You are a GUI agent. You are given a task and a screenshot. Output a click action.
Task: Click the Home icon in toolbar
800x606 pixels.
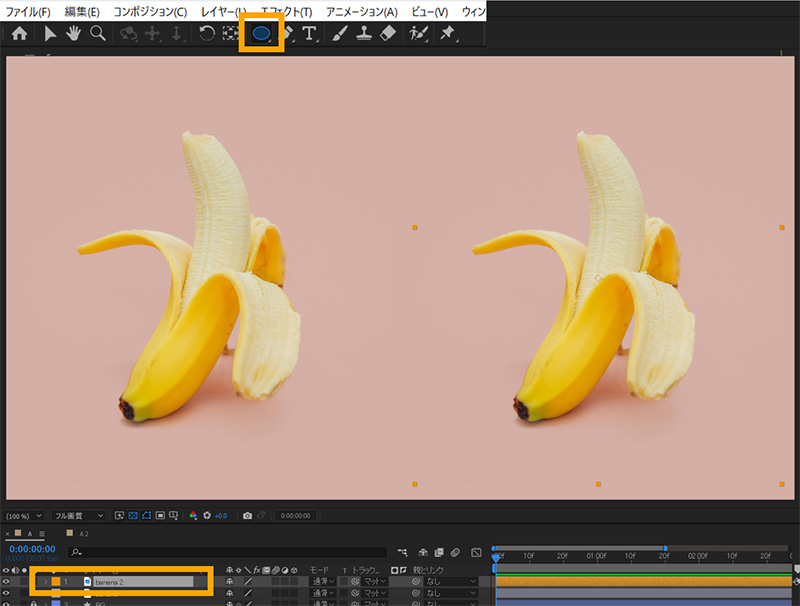(19, 34)
